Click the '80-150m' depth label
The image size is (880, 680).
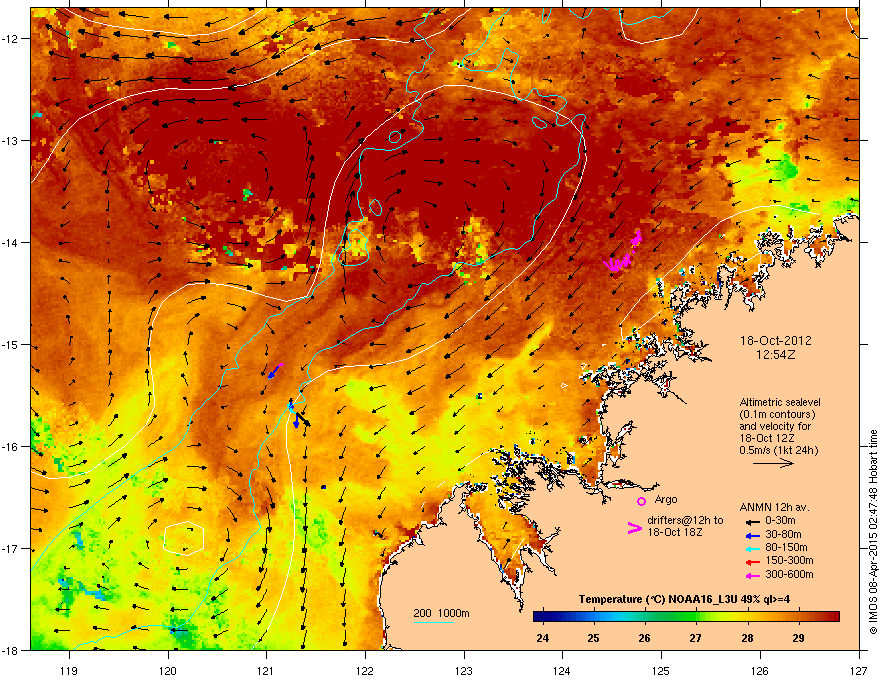(x=786, y=548)
